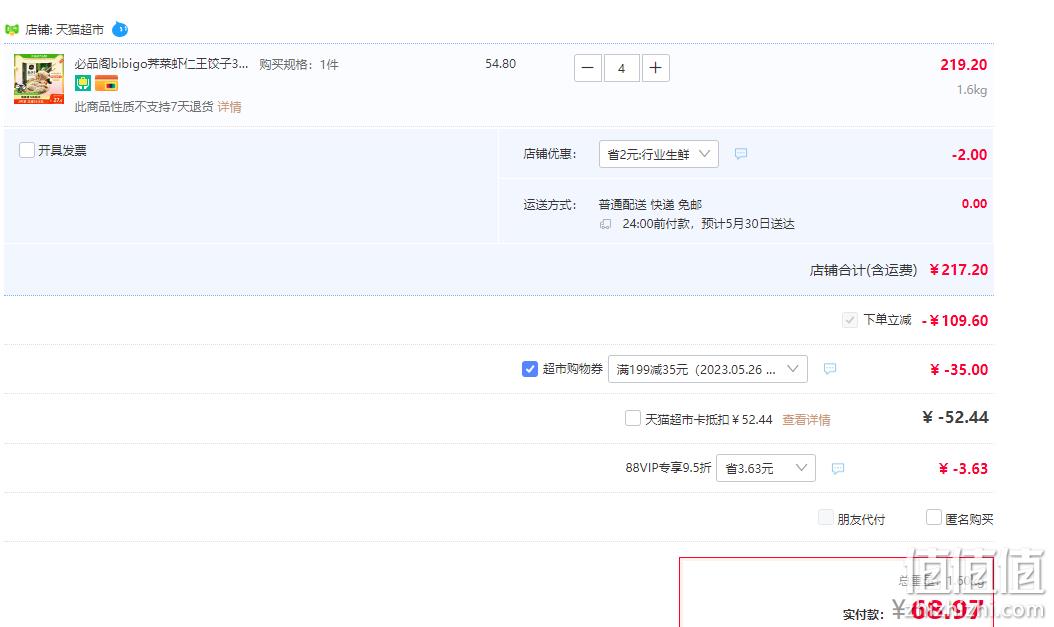Click the 88VIP专享9.5折 label

668,468
